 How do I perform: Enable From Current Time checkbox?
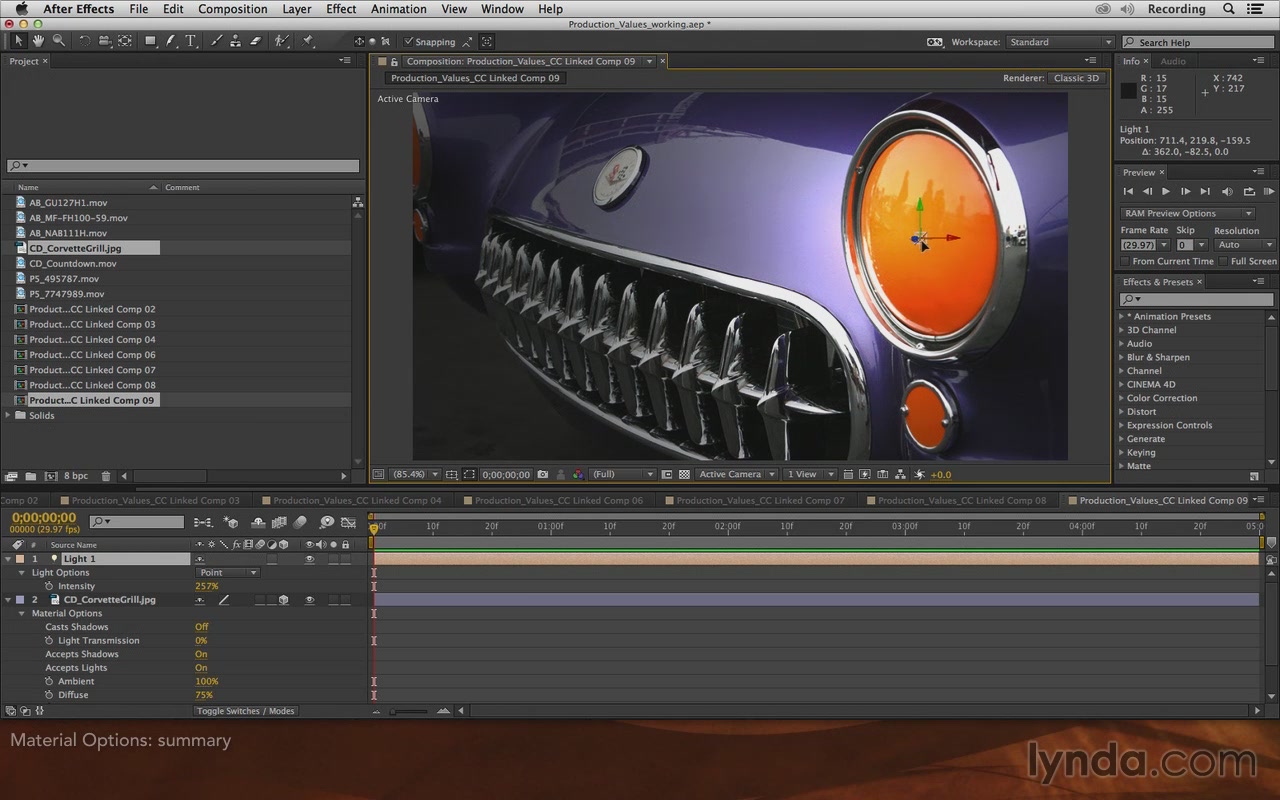point(1125,261)
